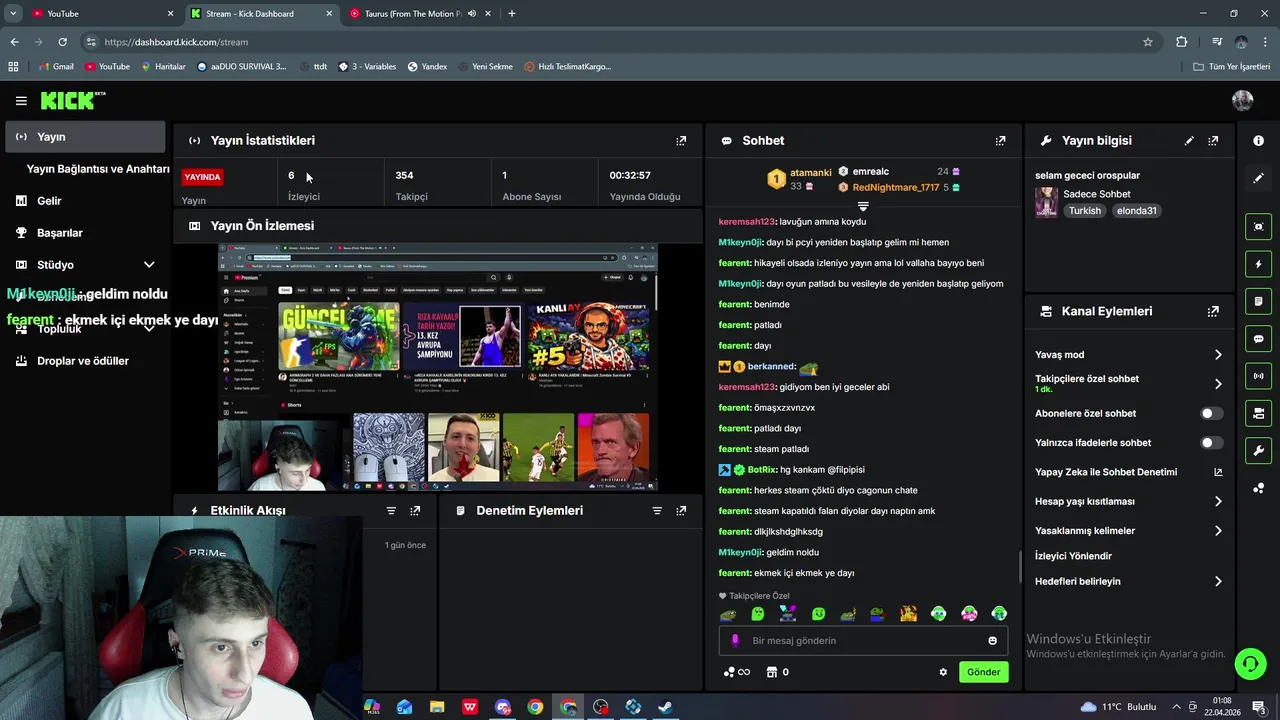Select Yayın in the left sidebar
Image resolution: width=1280 pixels, height=720 pixels.
[85, 137]
